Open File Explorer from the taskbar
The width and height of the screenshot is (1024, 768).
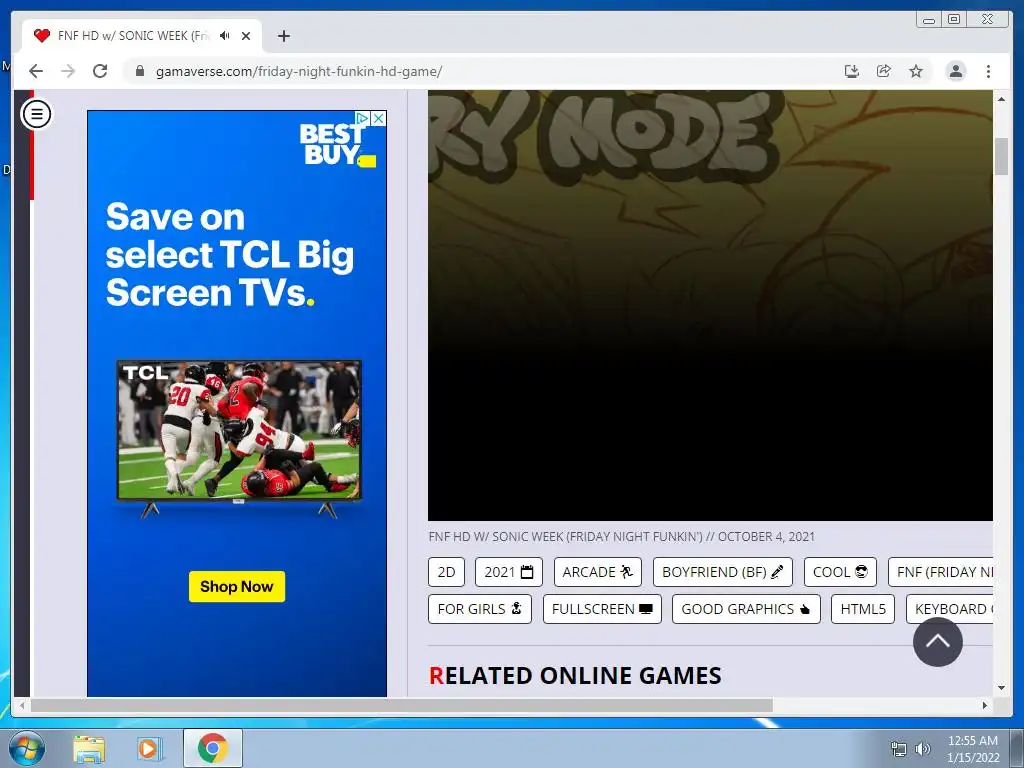[x=89, y=749]
